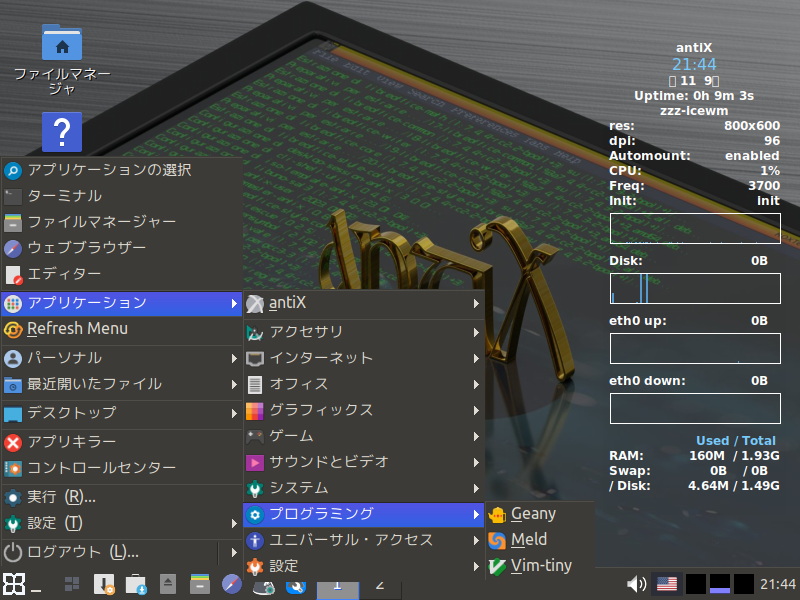
Task: Launch the compass web browser icon in taskbar
Action: click(x=232, y=584)
